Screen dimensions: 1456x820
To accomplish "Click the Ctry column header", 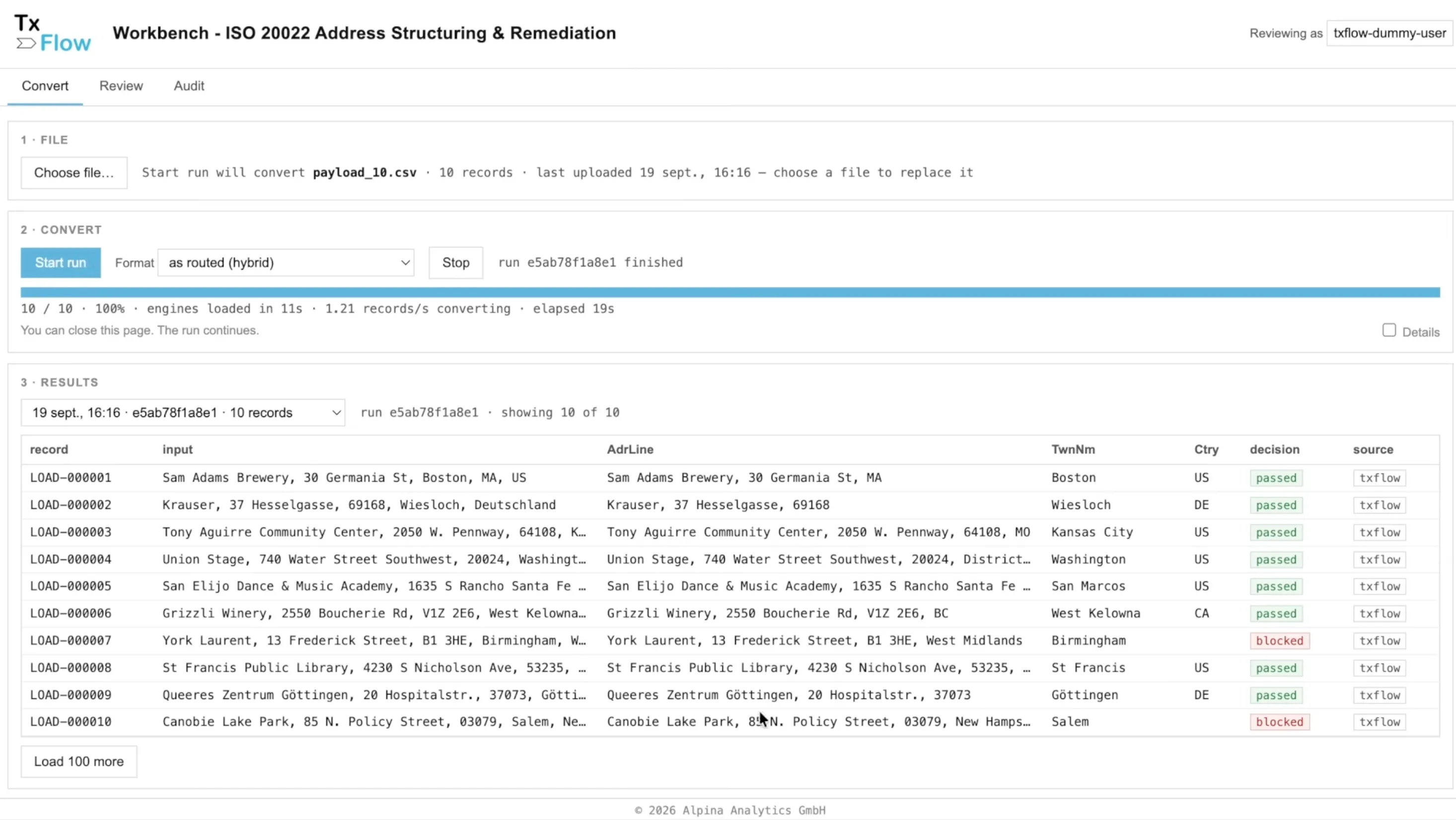I will 1206,449.
